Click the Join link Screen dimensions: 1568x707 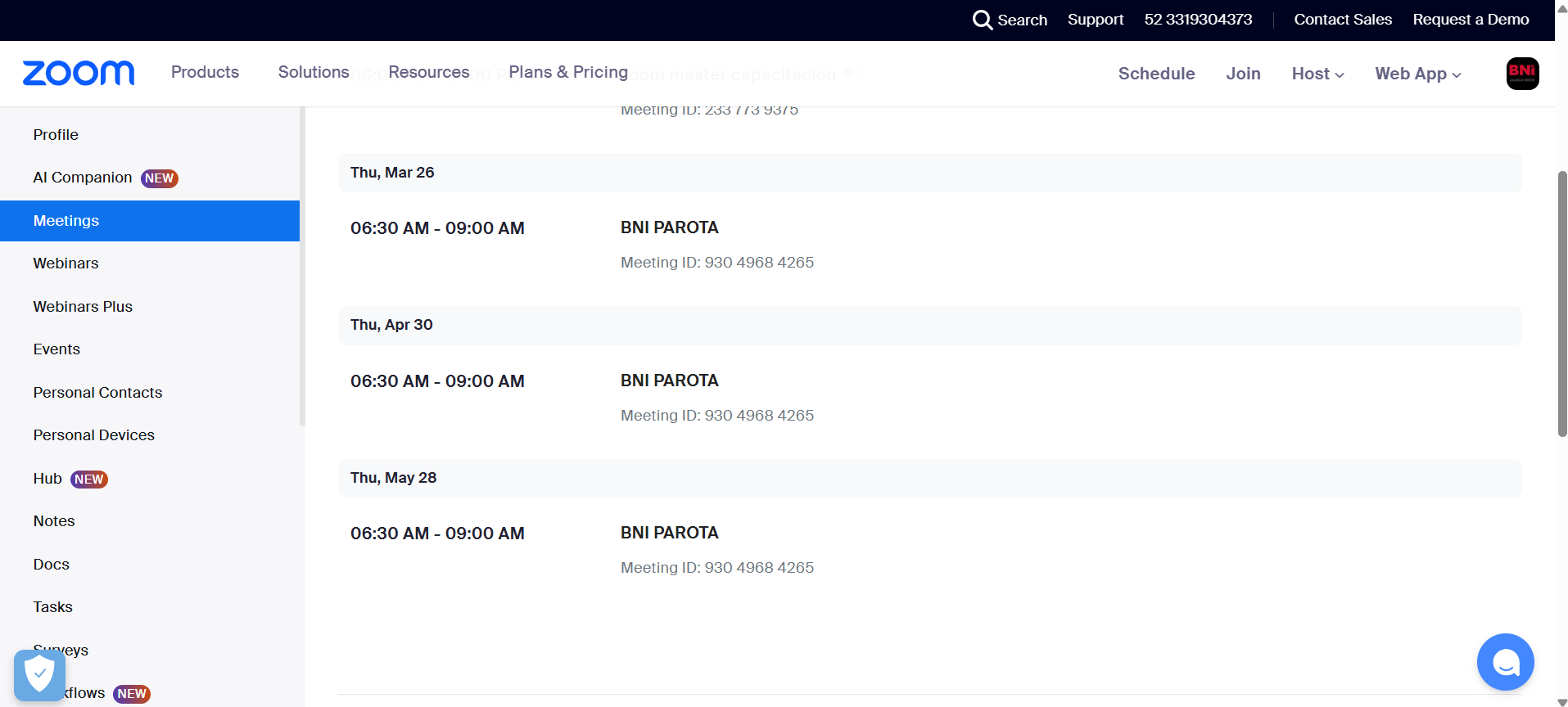point(1243,74)
